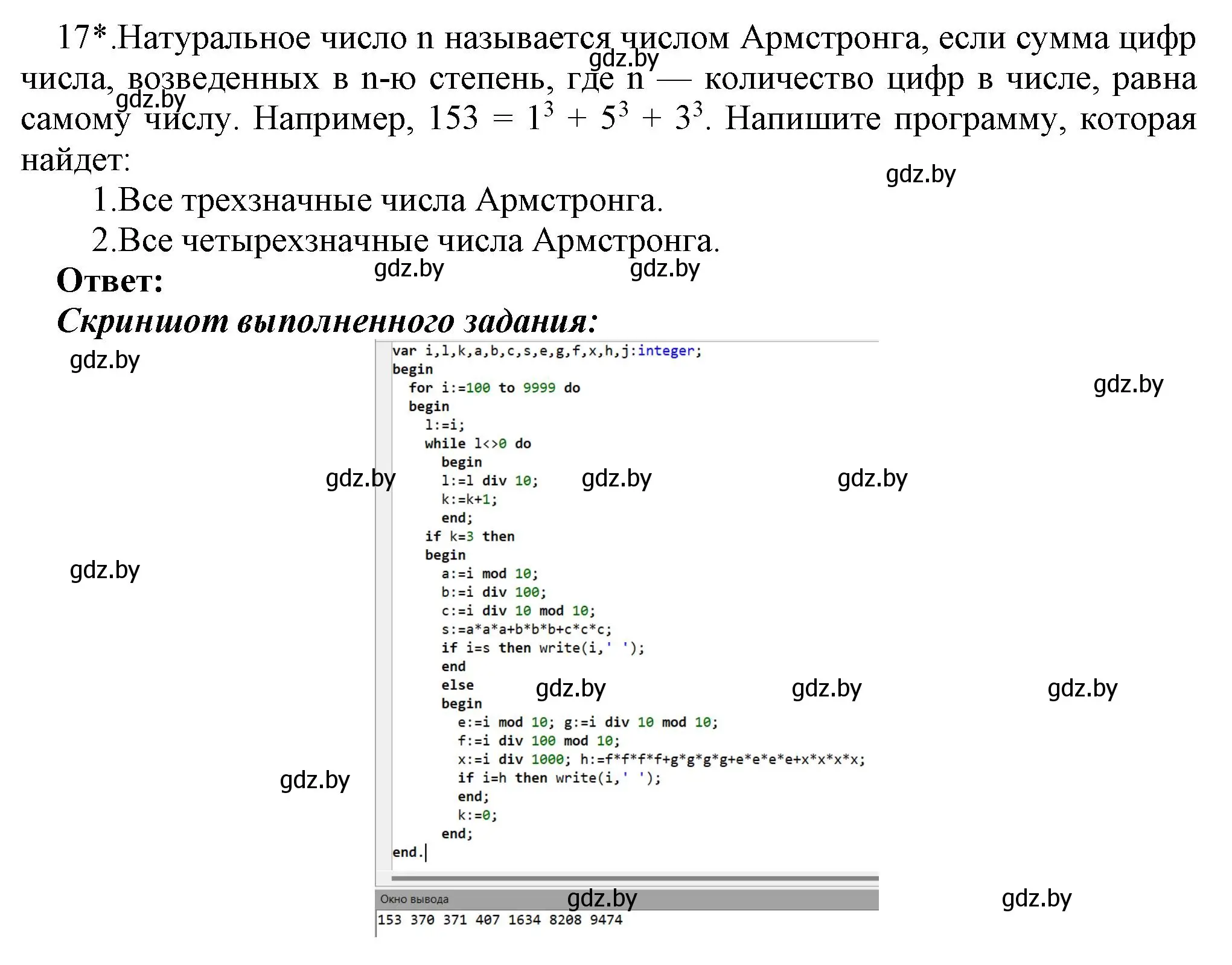Click the 'a:=i mod 10;' code line
The height and width of the screenshot is (965, 1232).
click(x=490, y=574)
